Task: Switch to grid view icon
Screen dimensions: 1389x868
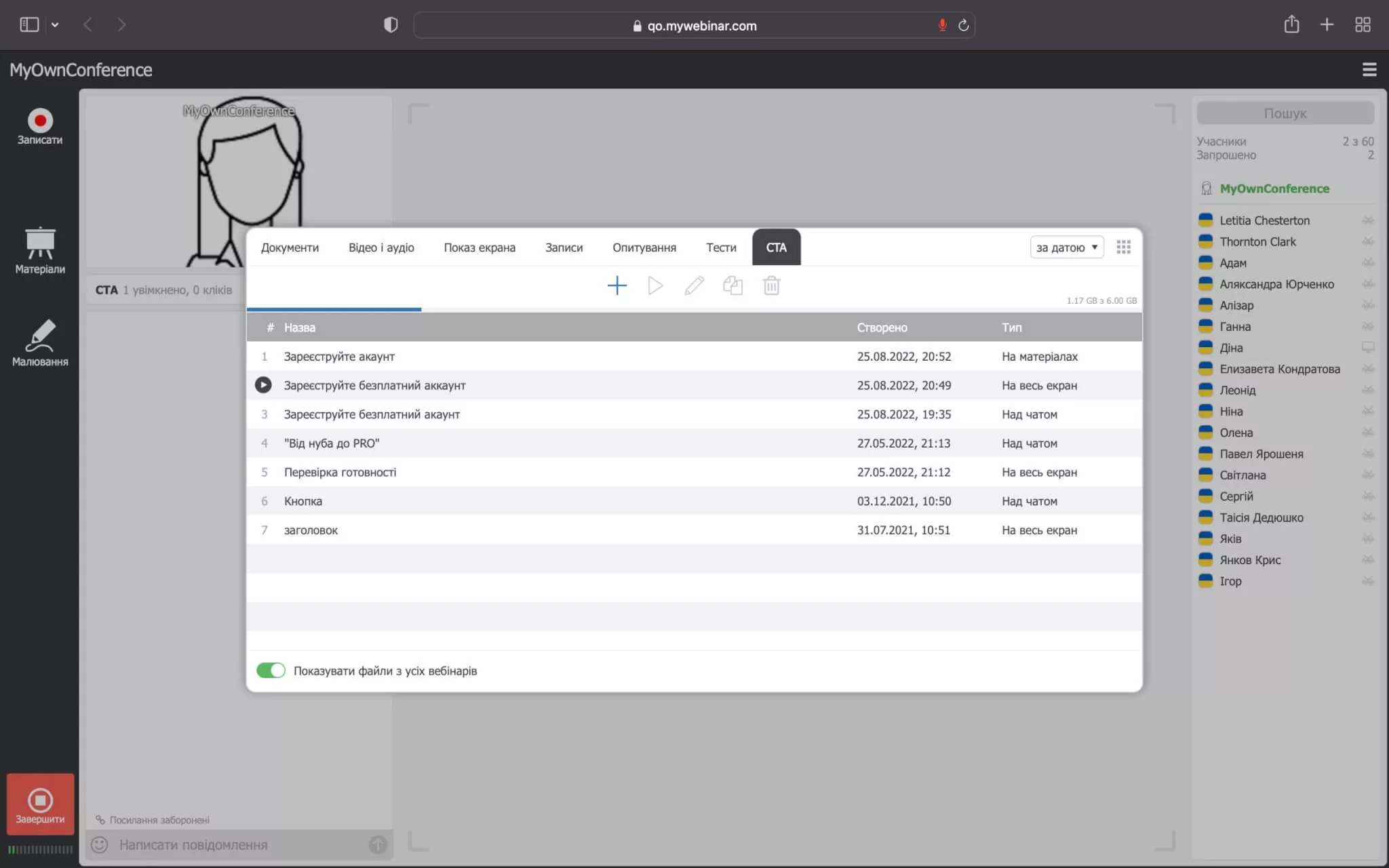Action: 1123,248
